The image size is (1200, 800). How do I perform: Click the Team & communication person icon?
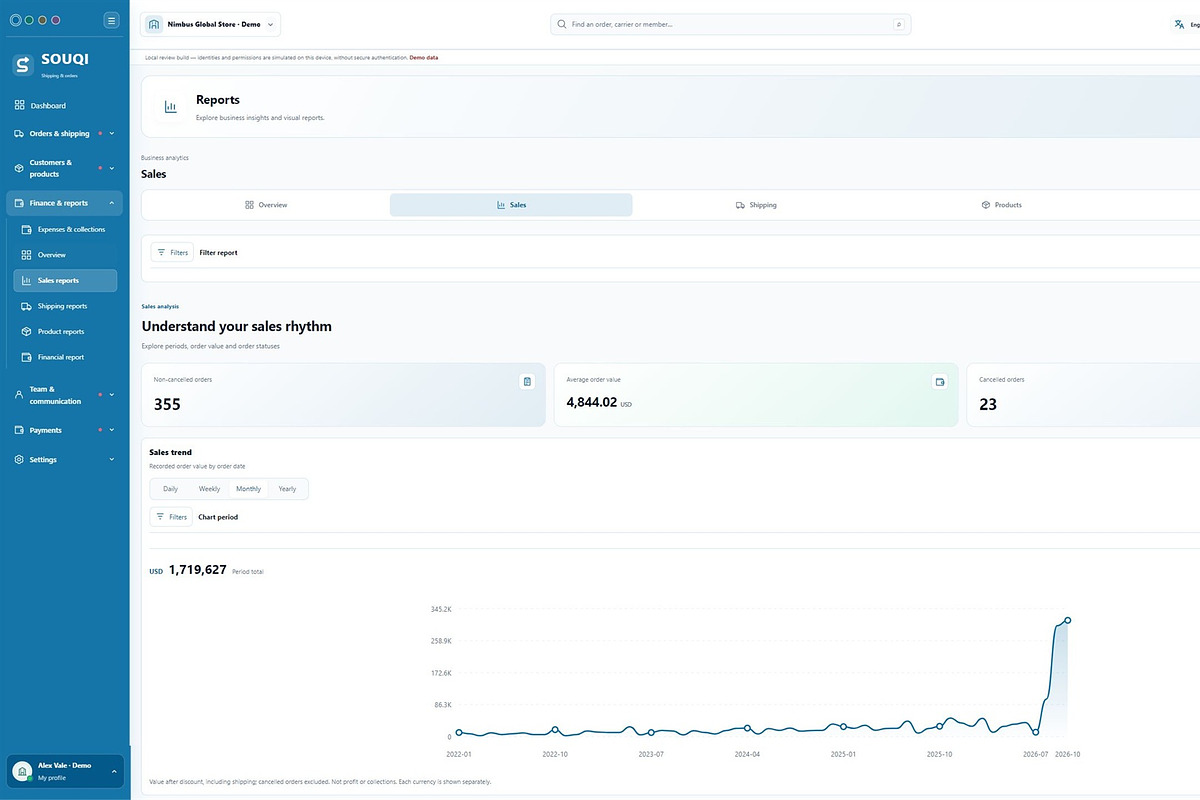[19, 395]
